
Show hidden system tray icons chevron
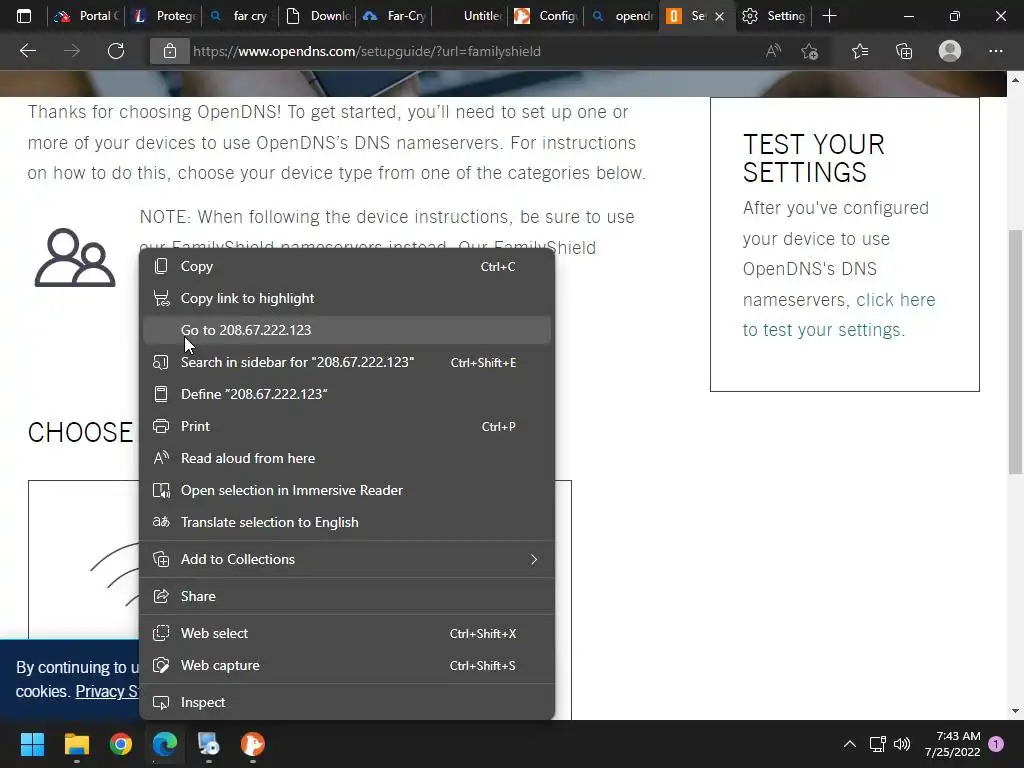point(850,744)
